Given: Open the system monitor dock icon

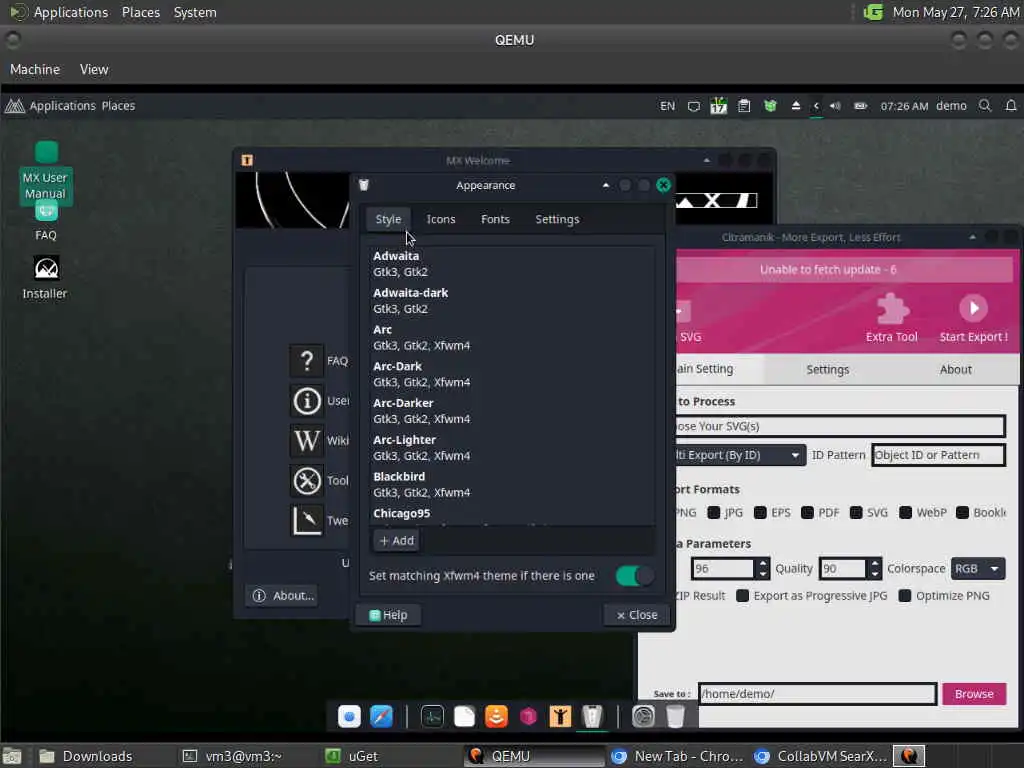Looking at the screenshot, I should coord(432,716).
